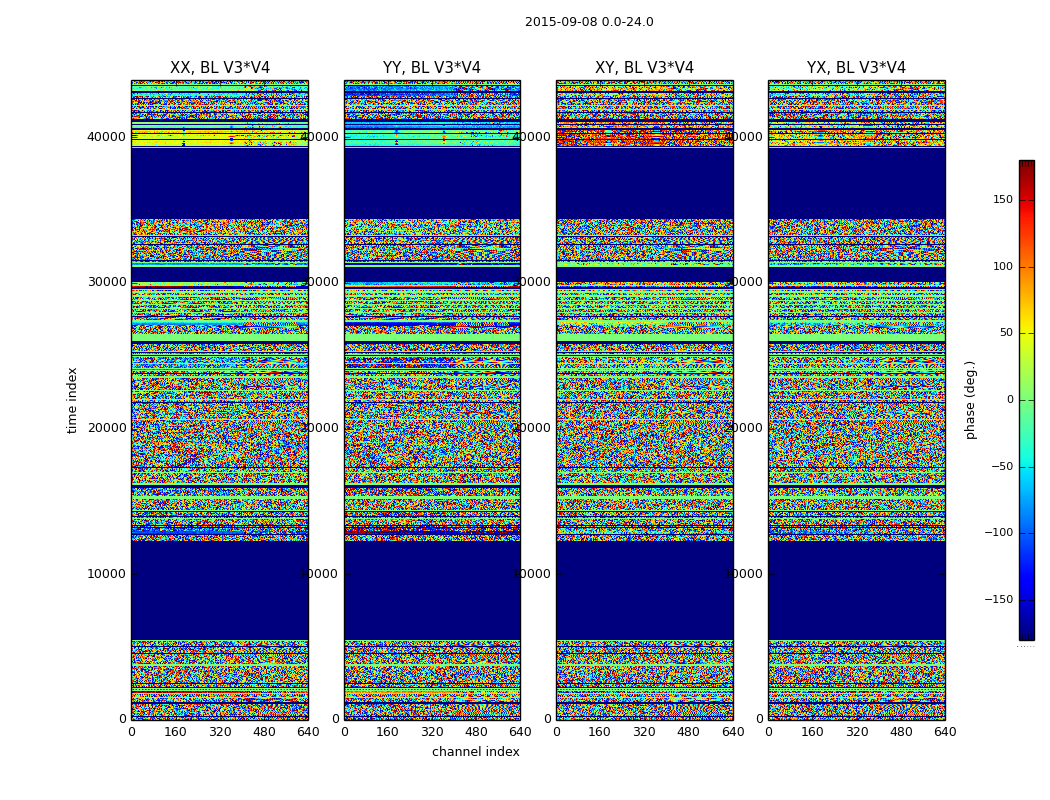Click the "320" x-tick under XX panel

pyautogui.click(x=220, y=732)
